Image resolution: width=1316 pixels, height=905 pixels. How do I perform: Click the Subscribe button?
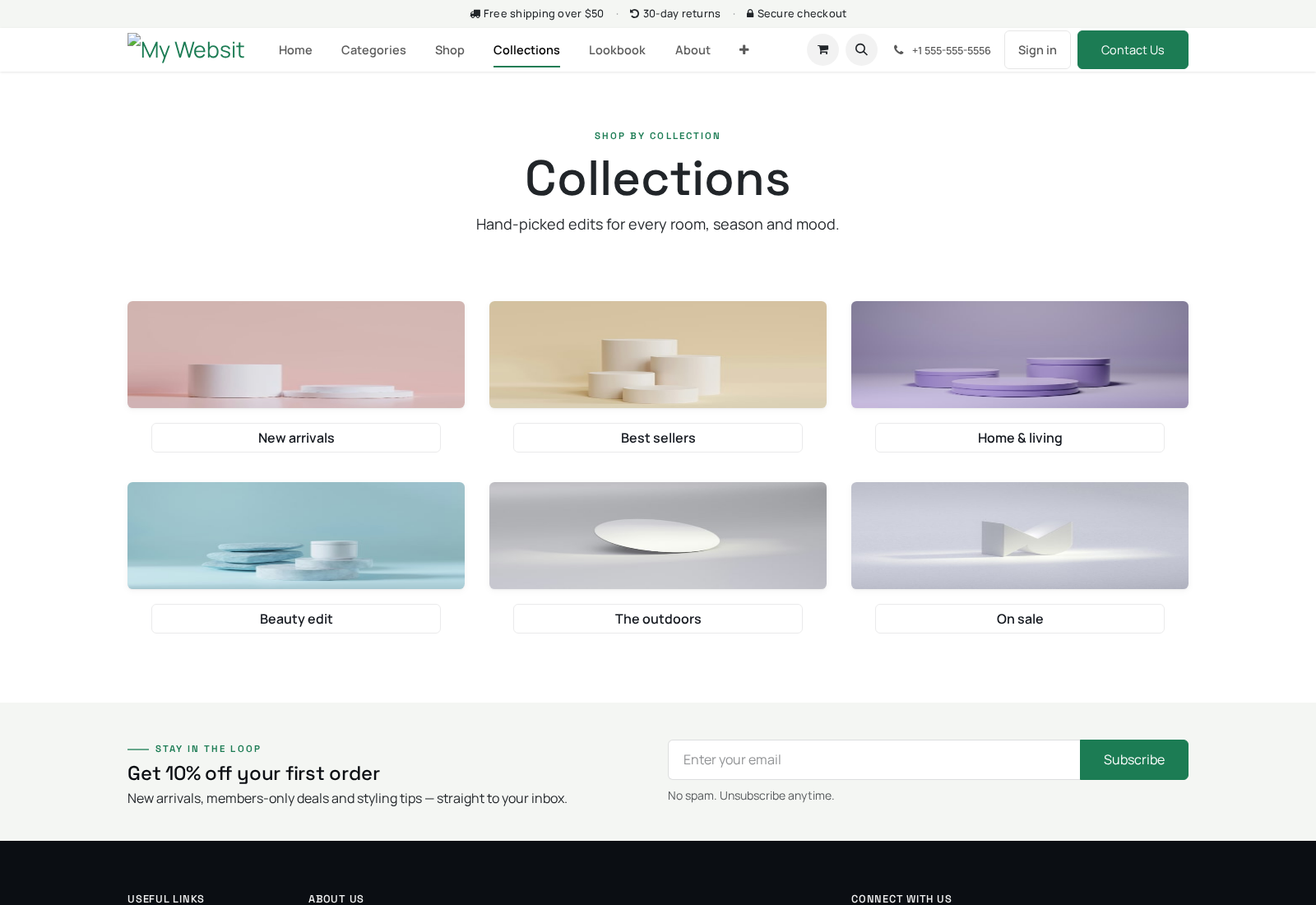click(1134, 759)
